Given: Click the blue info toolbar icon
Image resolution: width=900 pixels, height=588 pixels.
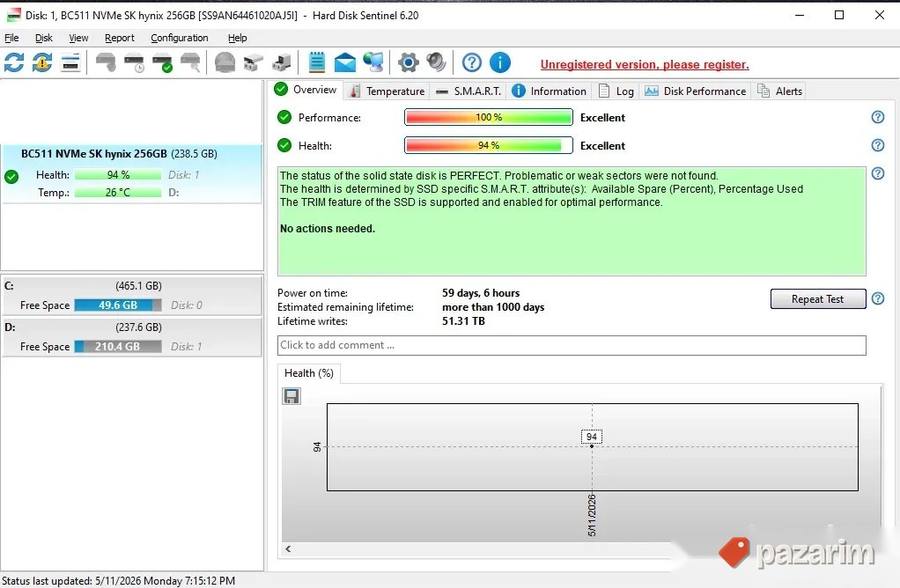Looking at the screenshot, I should (x=501, y=62).
